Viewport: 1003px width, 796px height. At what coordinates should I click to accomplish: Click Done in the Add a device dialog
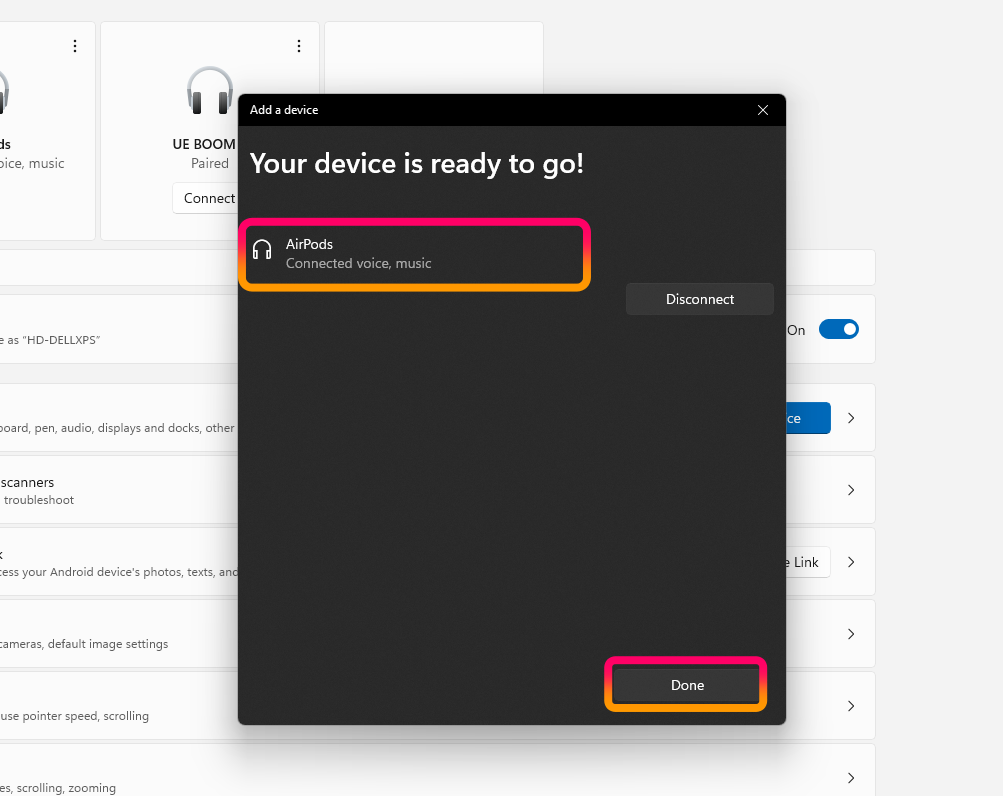click(x=686, y=685)
